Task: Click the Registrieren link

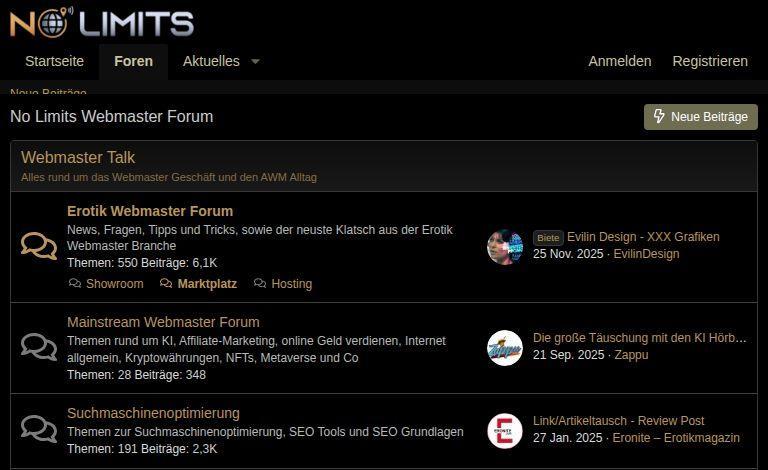Action: 710,61
